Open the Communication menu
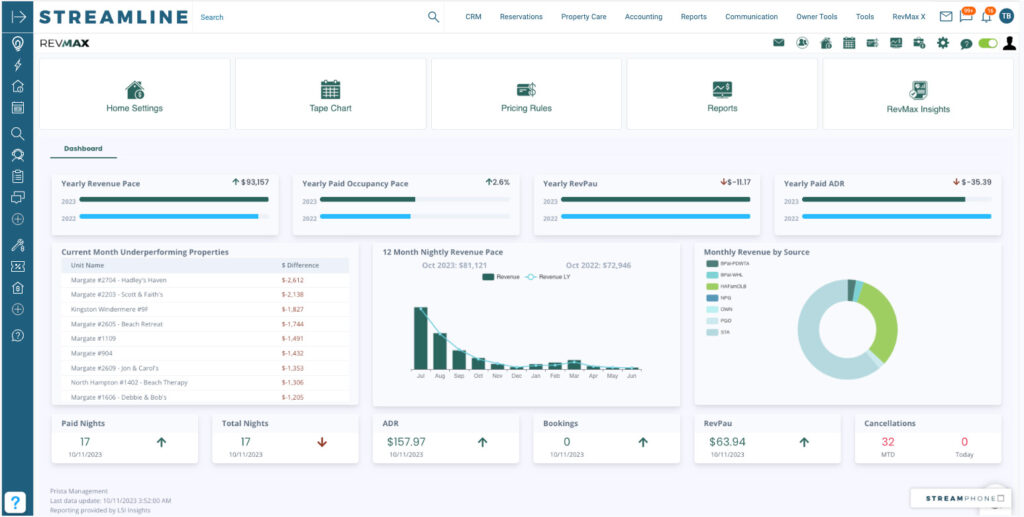Screen dimensions: 1024x517 752,17
